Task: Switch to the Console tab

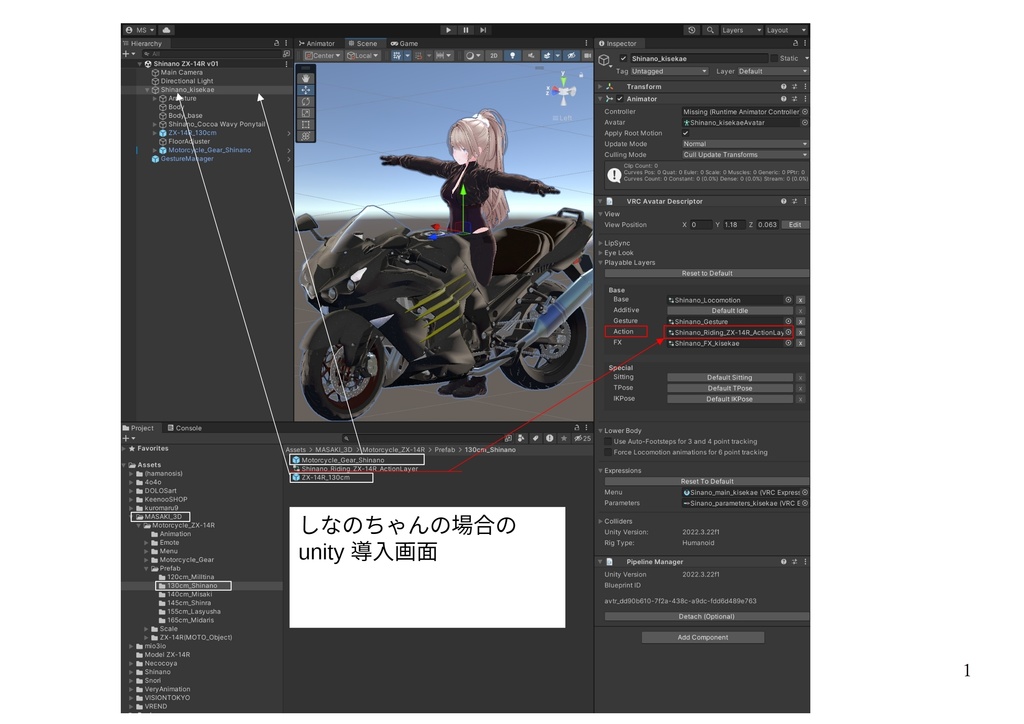Action: click(x=184, y=428)
